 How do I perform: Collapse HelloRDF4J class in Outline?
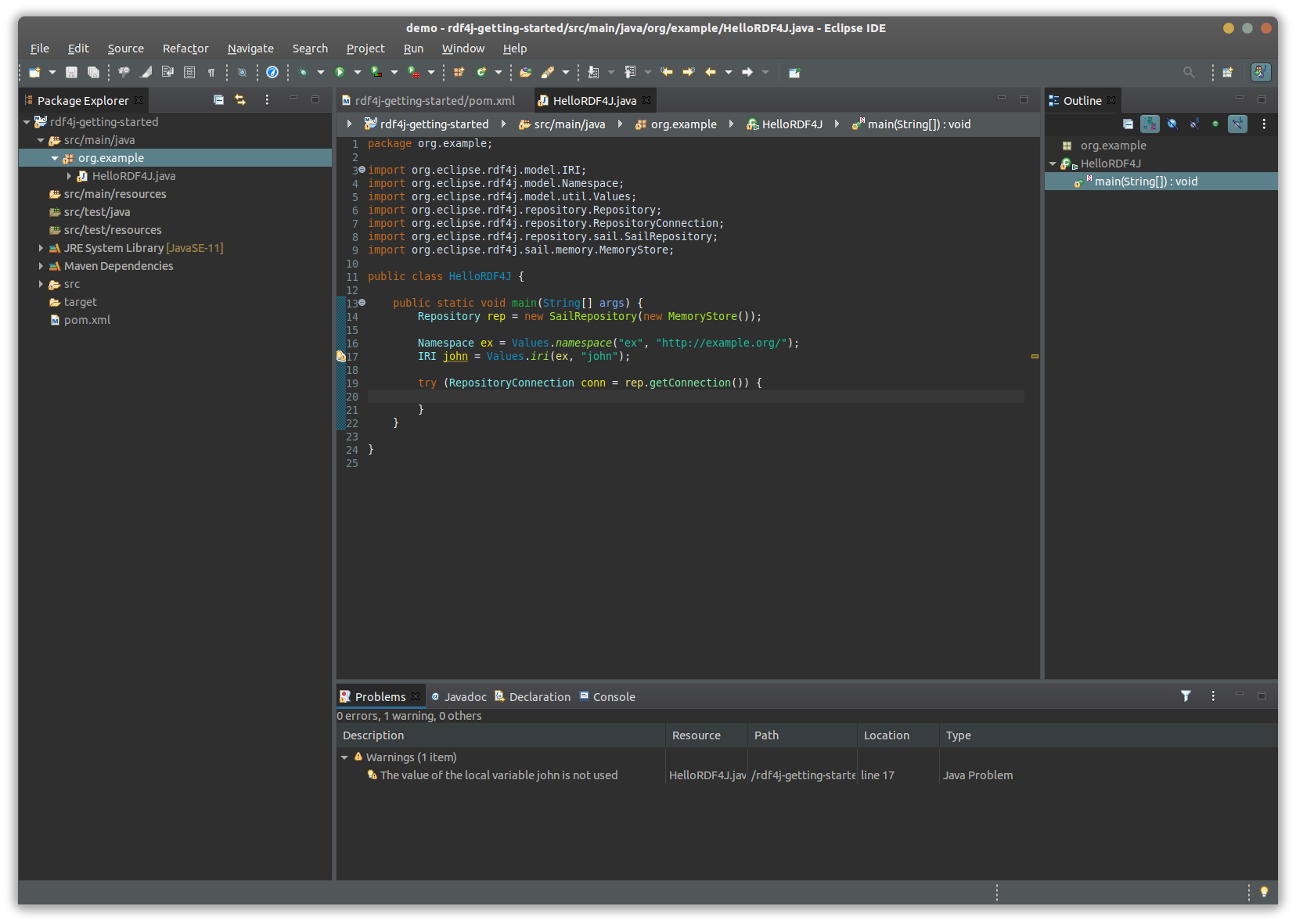tap(1053, 164)
